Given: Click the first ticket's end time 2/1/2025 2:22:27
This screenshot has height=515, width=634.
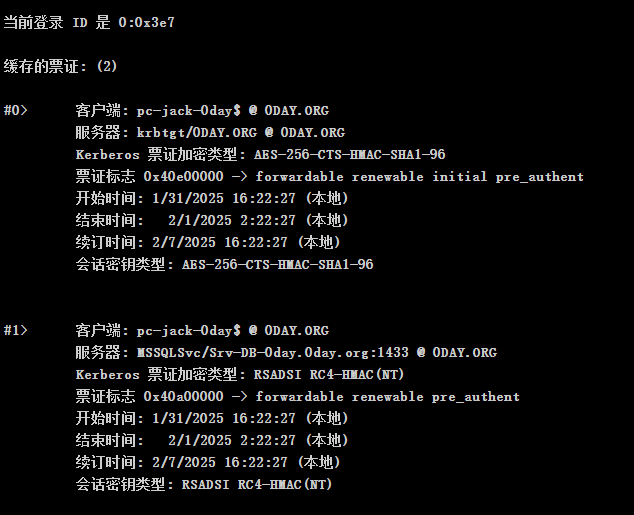Looking at the screenshot, I should tap(232, 220).
